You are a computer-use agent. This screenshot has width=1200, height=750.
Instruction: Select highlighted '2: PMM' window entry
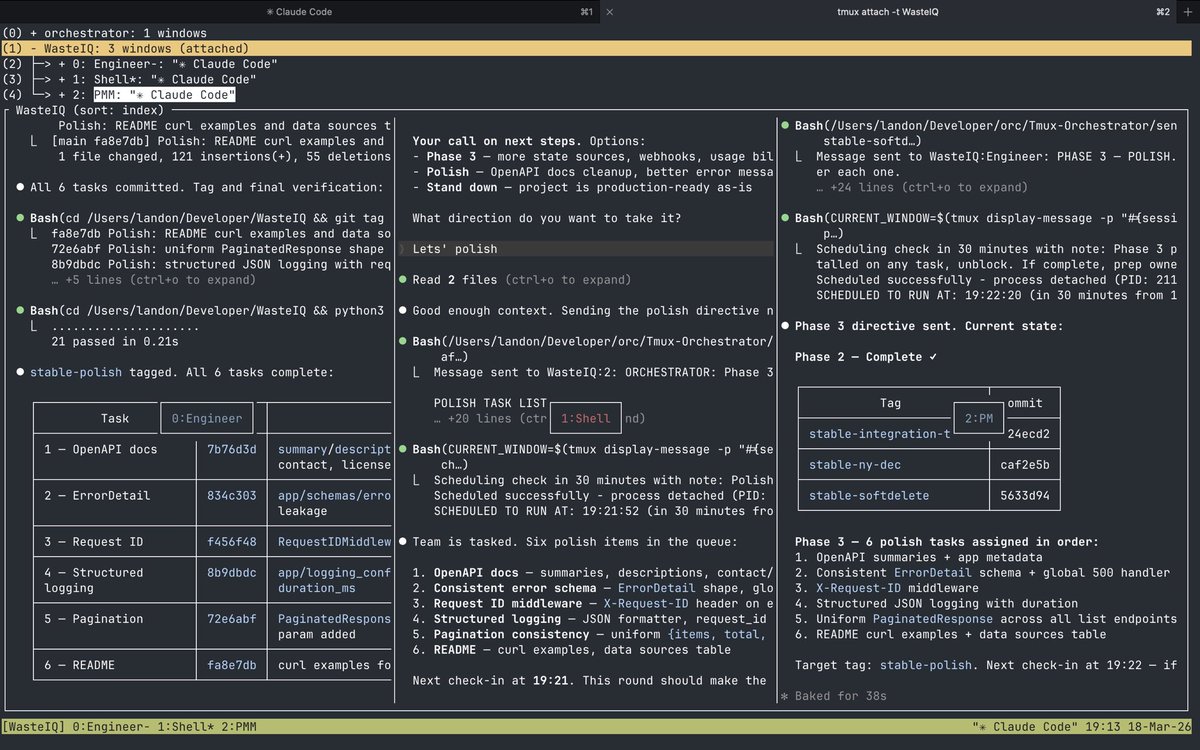click(163, 95)
